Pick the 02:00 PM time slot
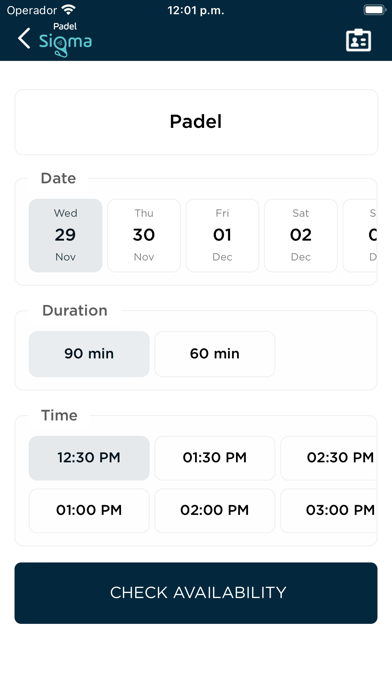 [215, 510]
